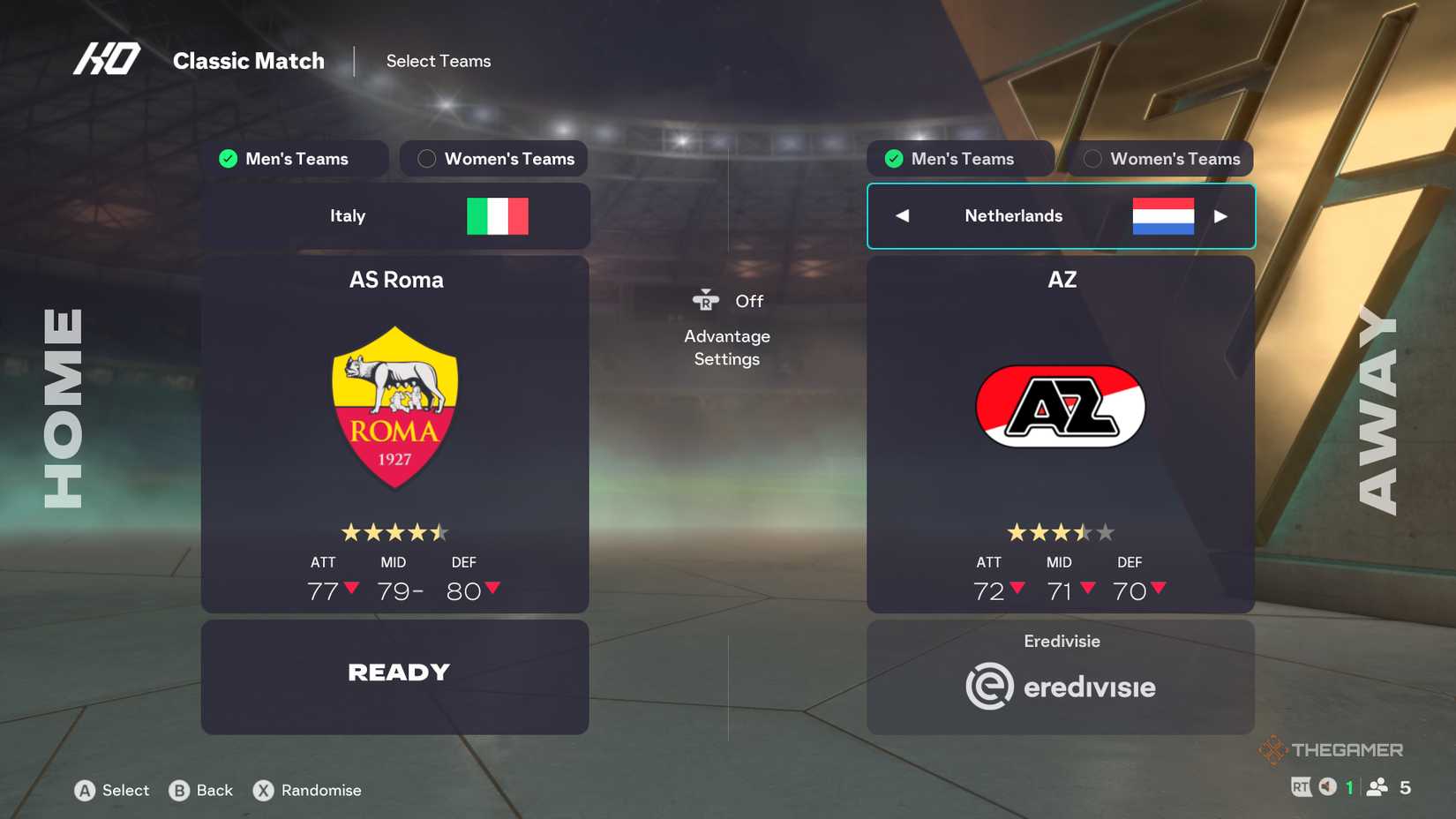
Task: Select away Men's Teams radio button
Action: (x=894, y=159)
